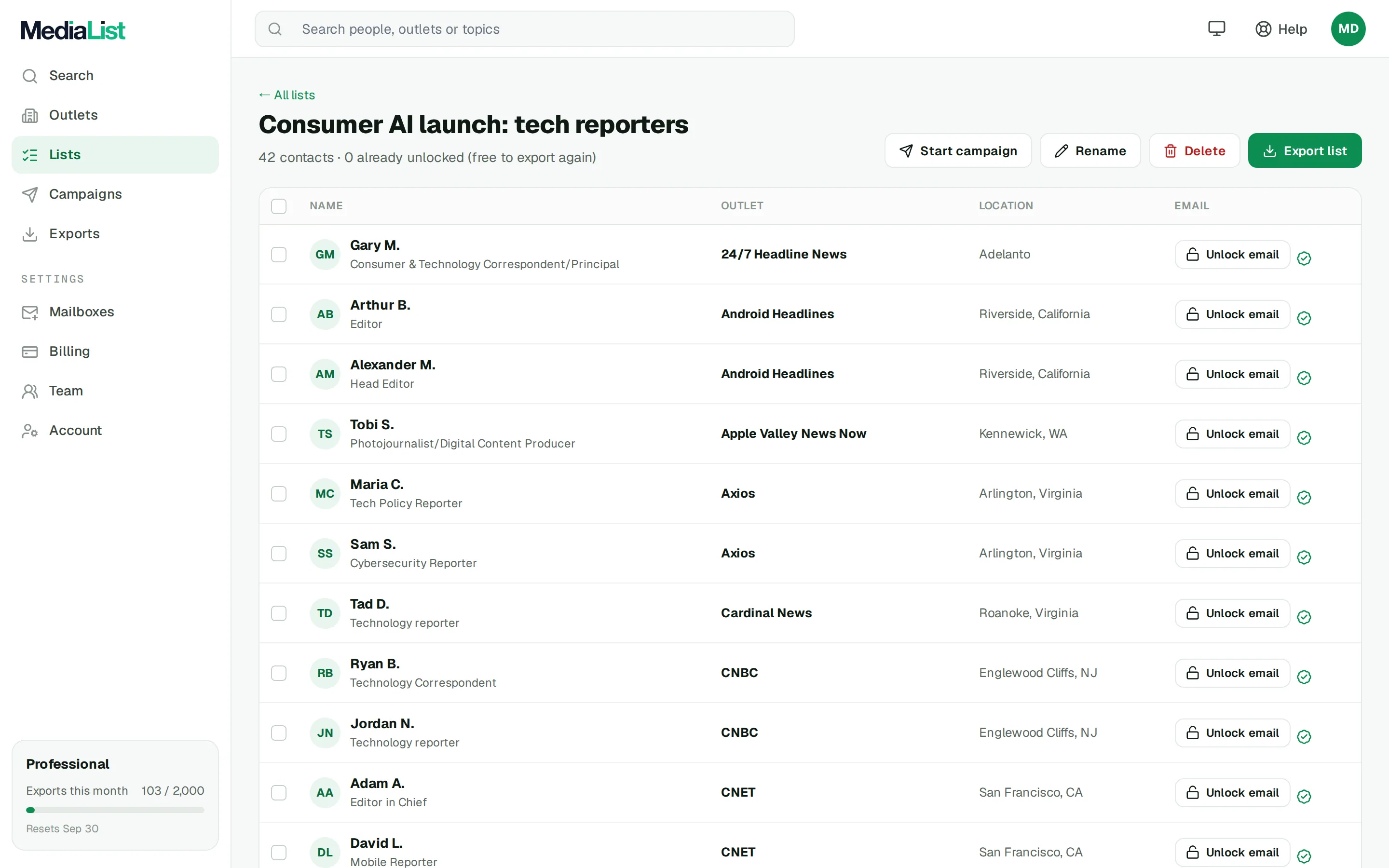
Task: Delete this list
Action: point(1194,151)
